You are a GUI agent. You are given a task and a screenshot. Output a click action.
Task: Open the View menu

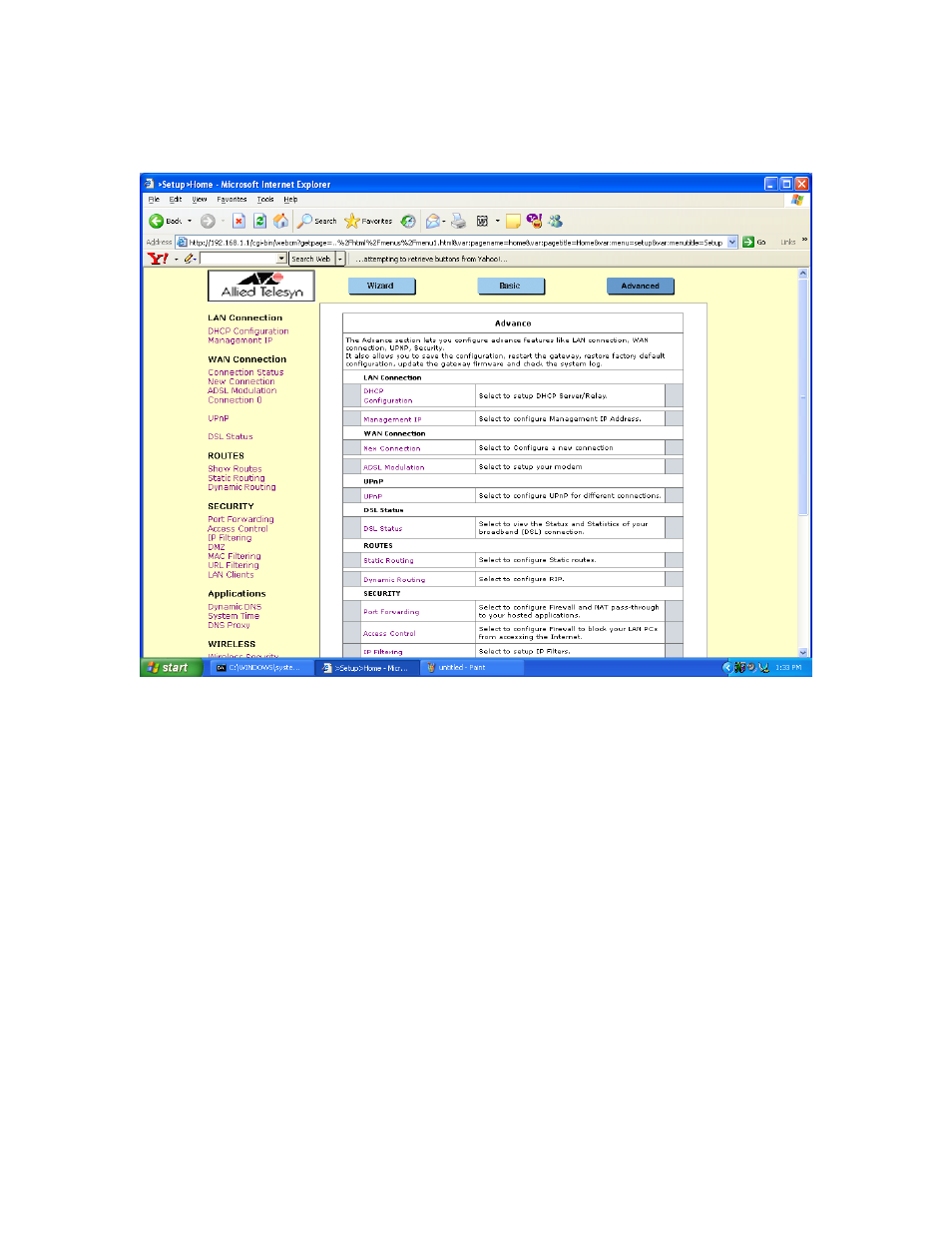pyautogui.click(x=200, y=200)
